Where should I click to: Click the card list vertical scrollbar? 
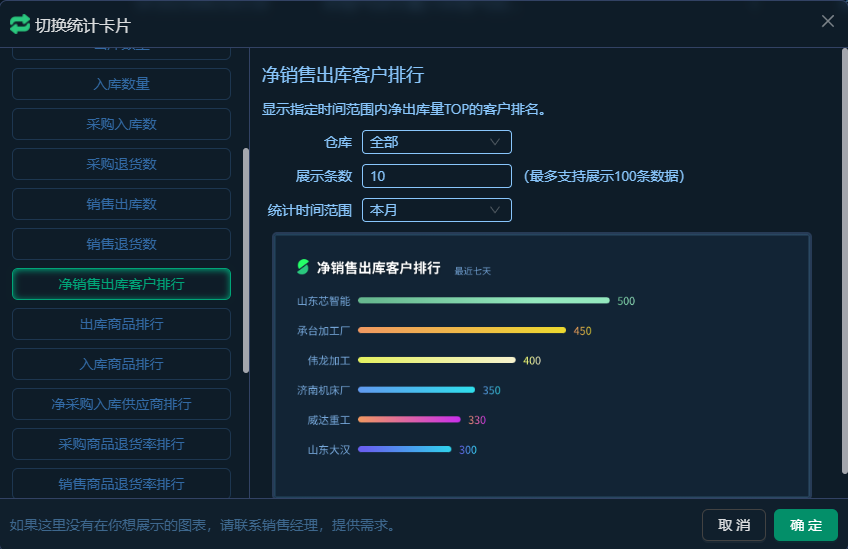(x=246, y=260)
